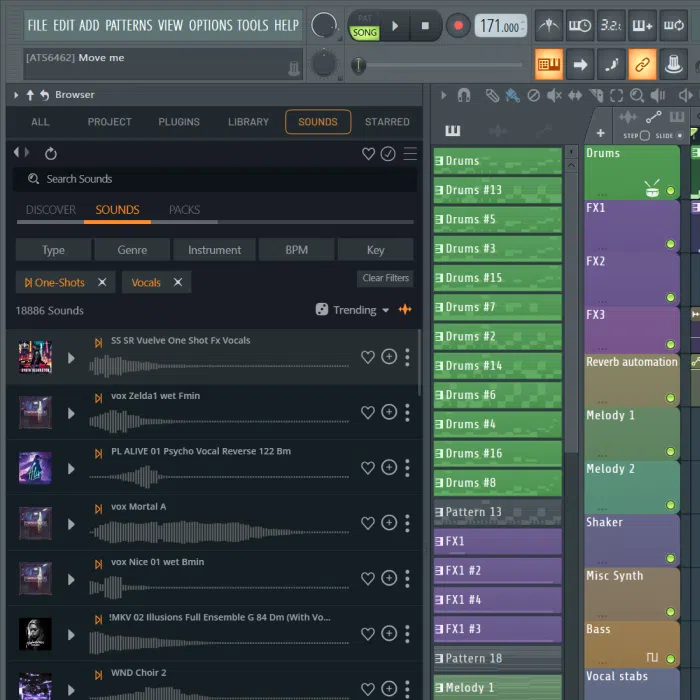The height and width of the screenshot is (700, 700).
Task: Click the vox Nice 01 wet Bmin thumbnail
Action: click(x=35, y=579)
